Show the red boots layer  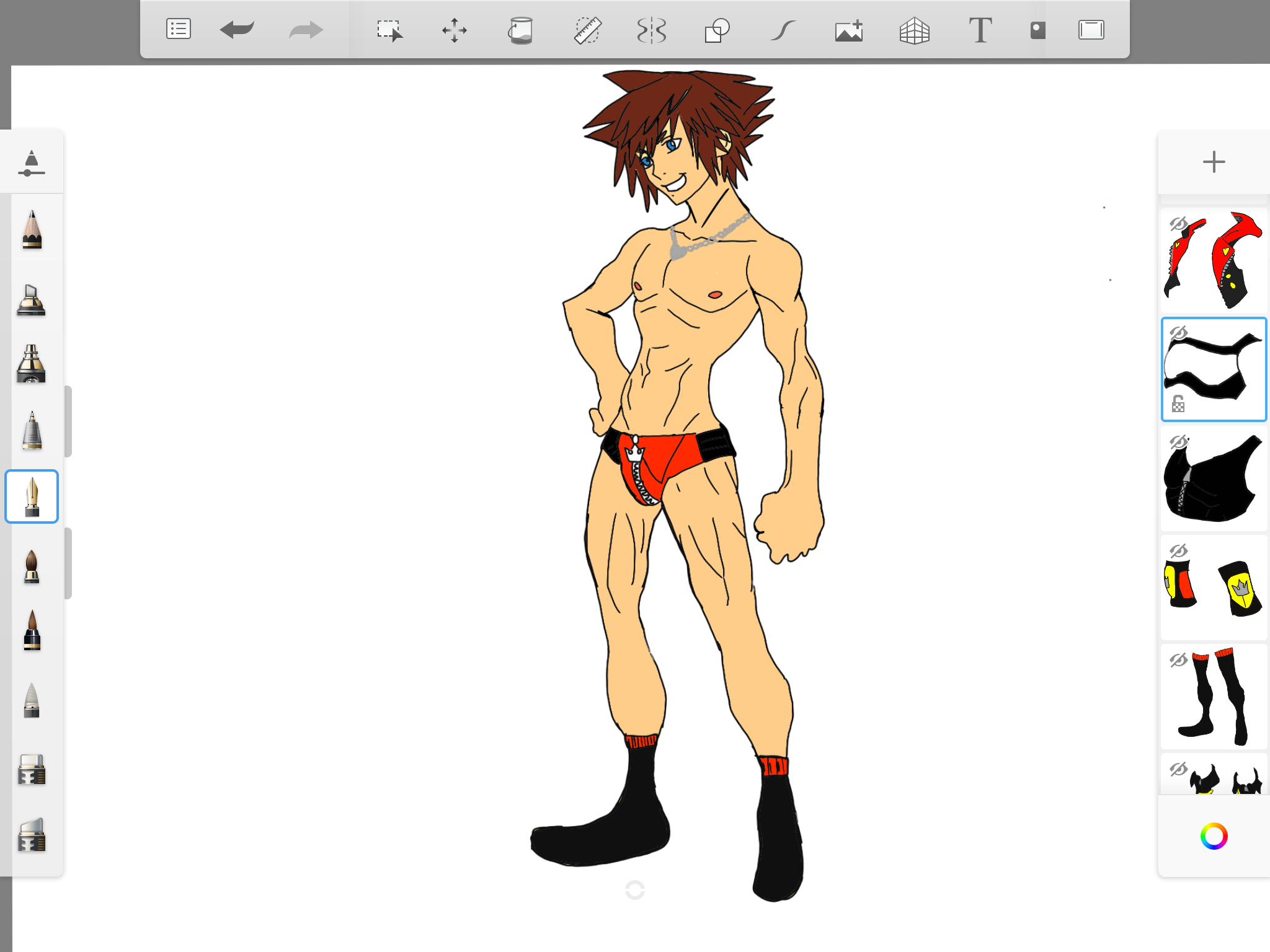tap(1178, 224)
